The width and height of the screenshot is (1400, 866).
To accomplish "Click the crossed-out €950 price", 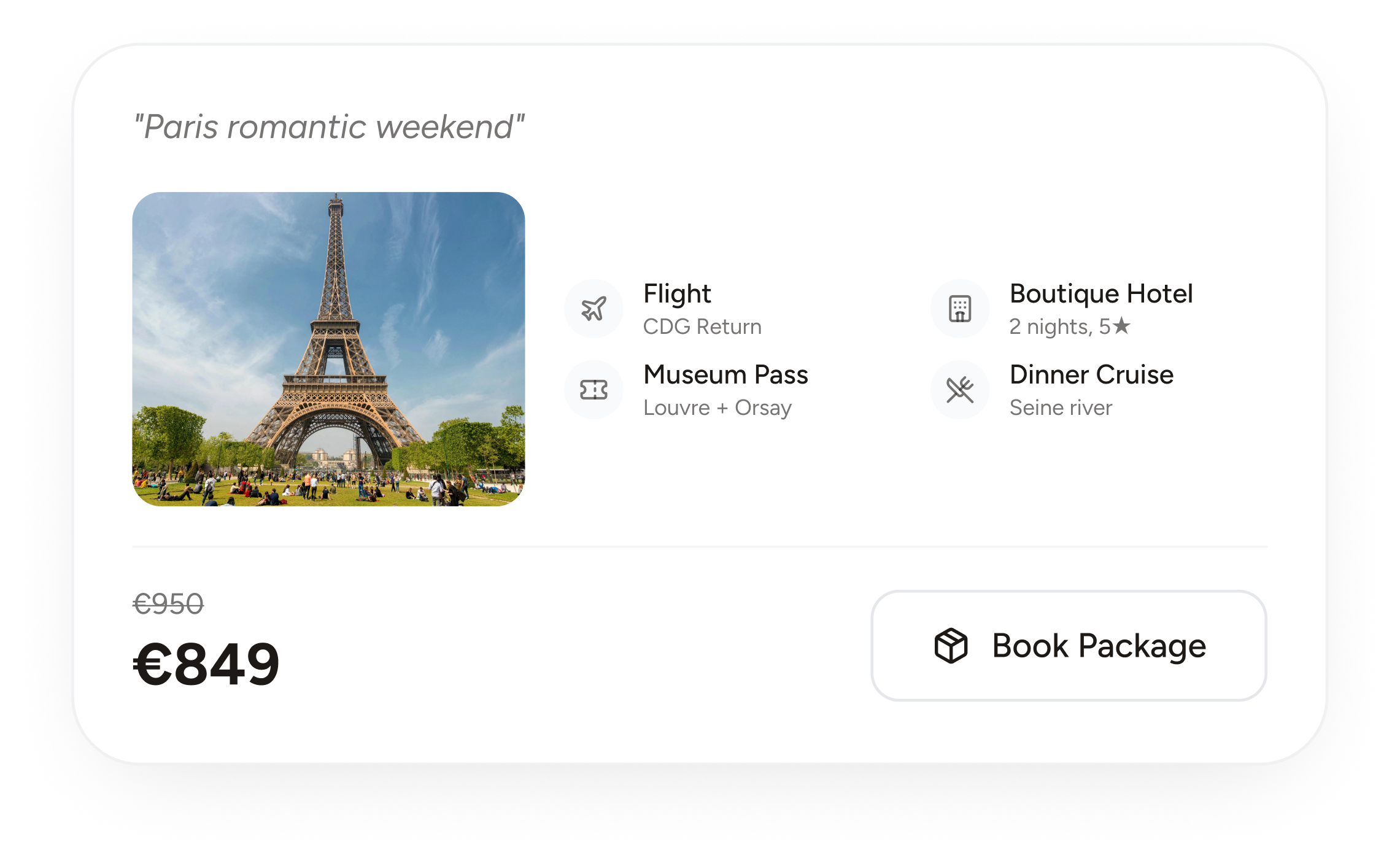I will coord(168,605).
